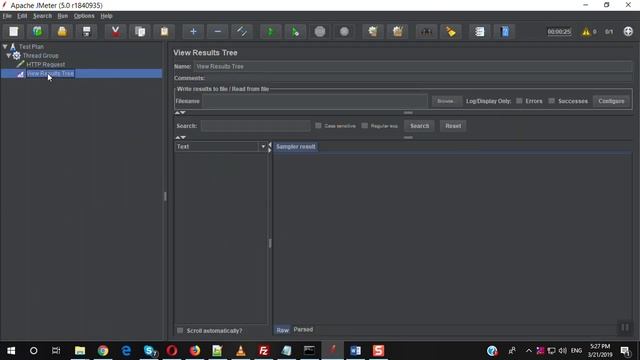This screenshot has height=360, width=640.
Task: Click the remote globe icon at toolbar end
Action: [628, 31]
